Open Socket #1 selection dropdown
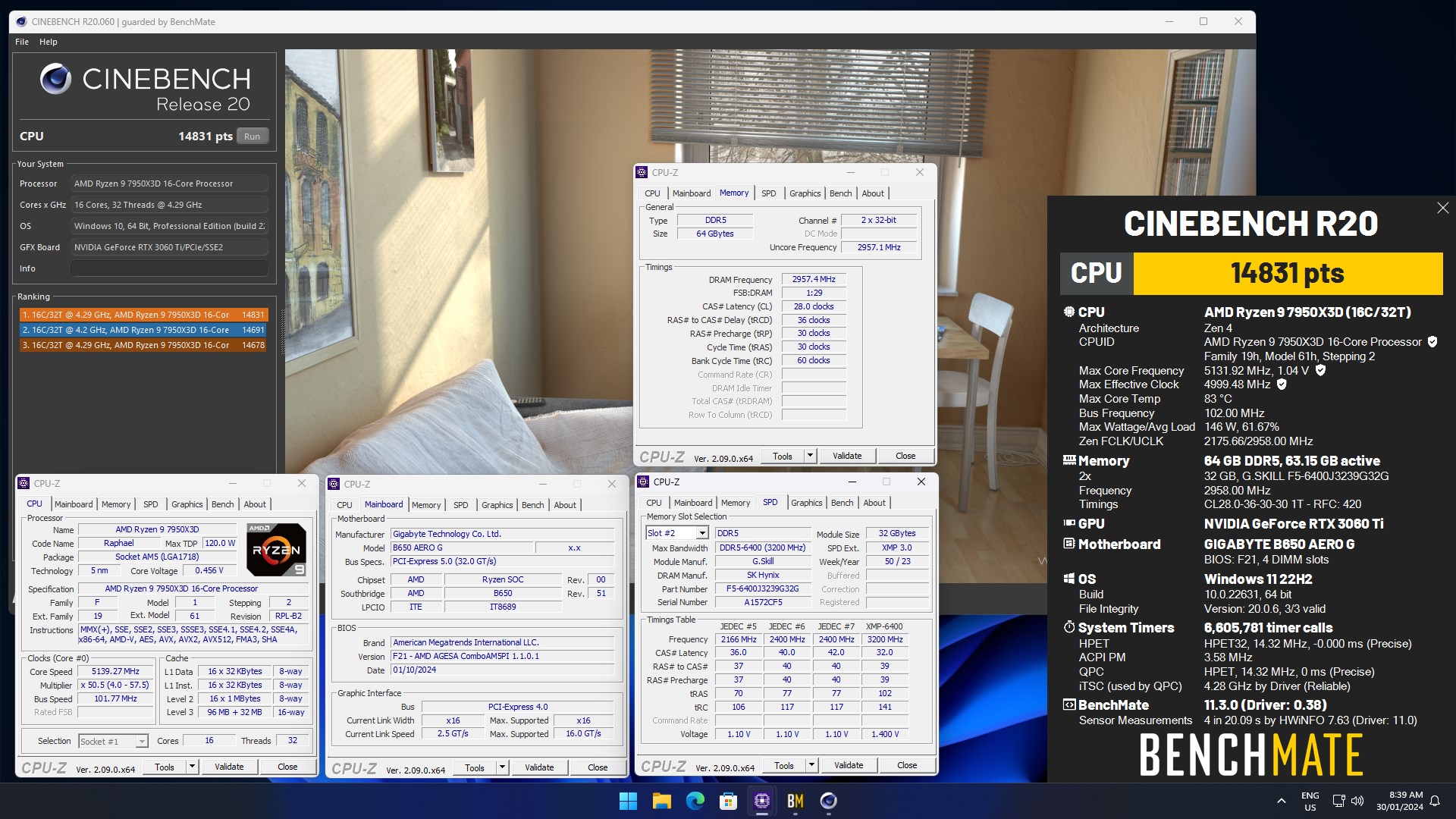 click(141, 742)
